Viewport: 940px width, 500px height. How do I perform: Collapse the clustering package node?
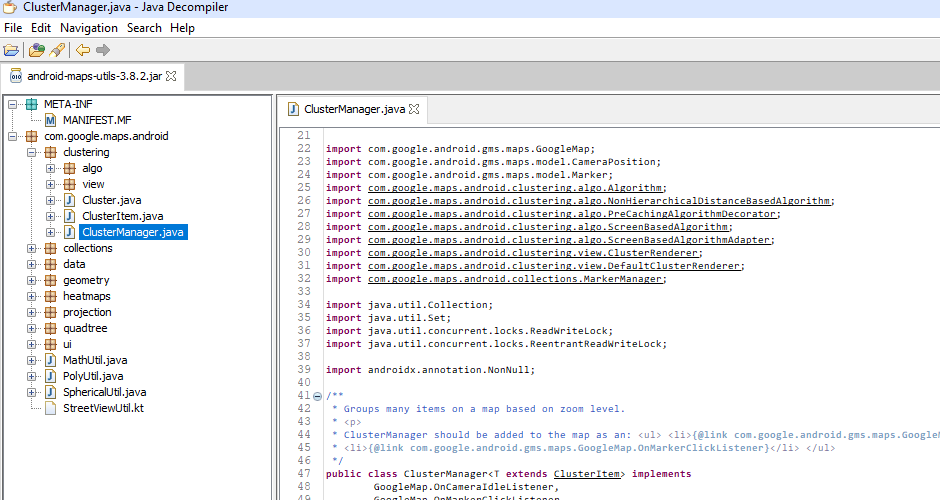pos(31,152)
